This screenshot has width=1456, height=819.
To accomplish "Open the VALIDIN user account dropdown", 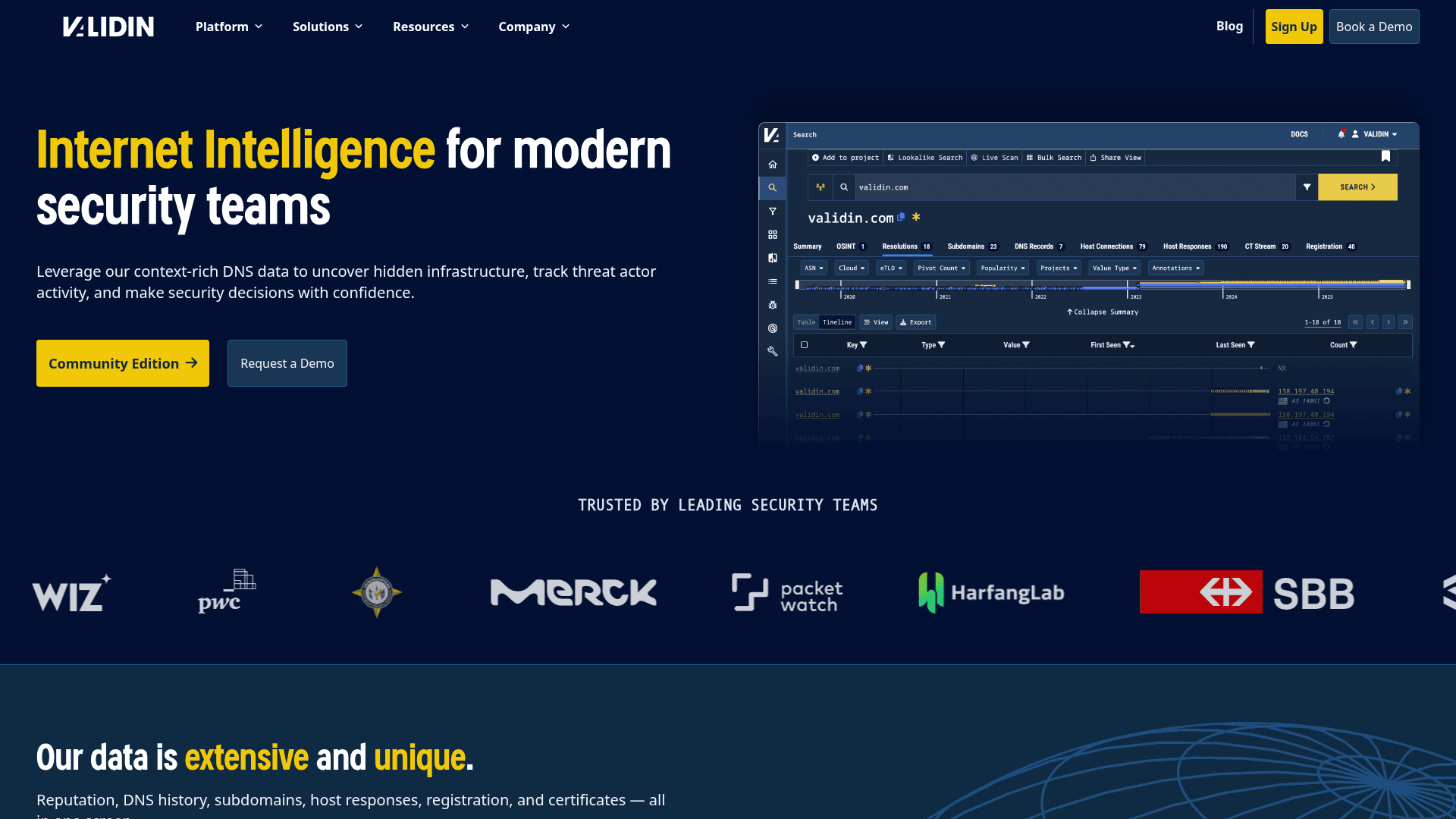I will click(x=1375, y=134).
